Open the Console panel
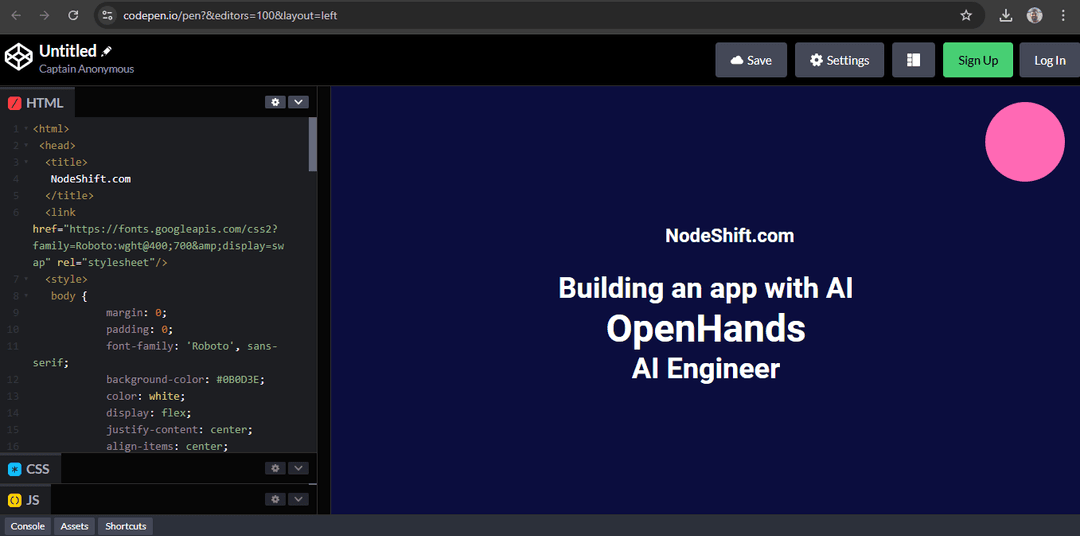 (28, 526)
